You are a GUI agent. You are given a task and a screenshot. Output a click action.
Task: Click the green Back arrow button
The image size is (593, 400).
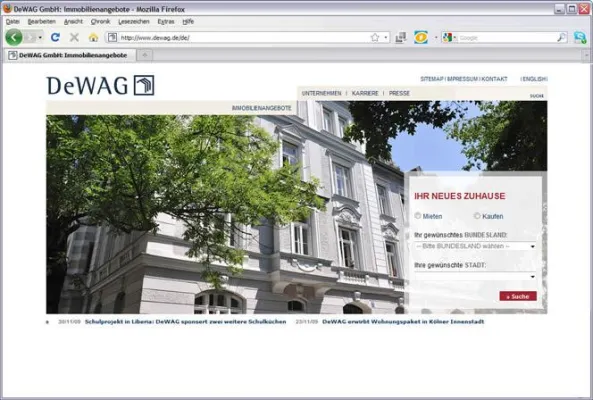tap(14, 37)
